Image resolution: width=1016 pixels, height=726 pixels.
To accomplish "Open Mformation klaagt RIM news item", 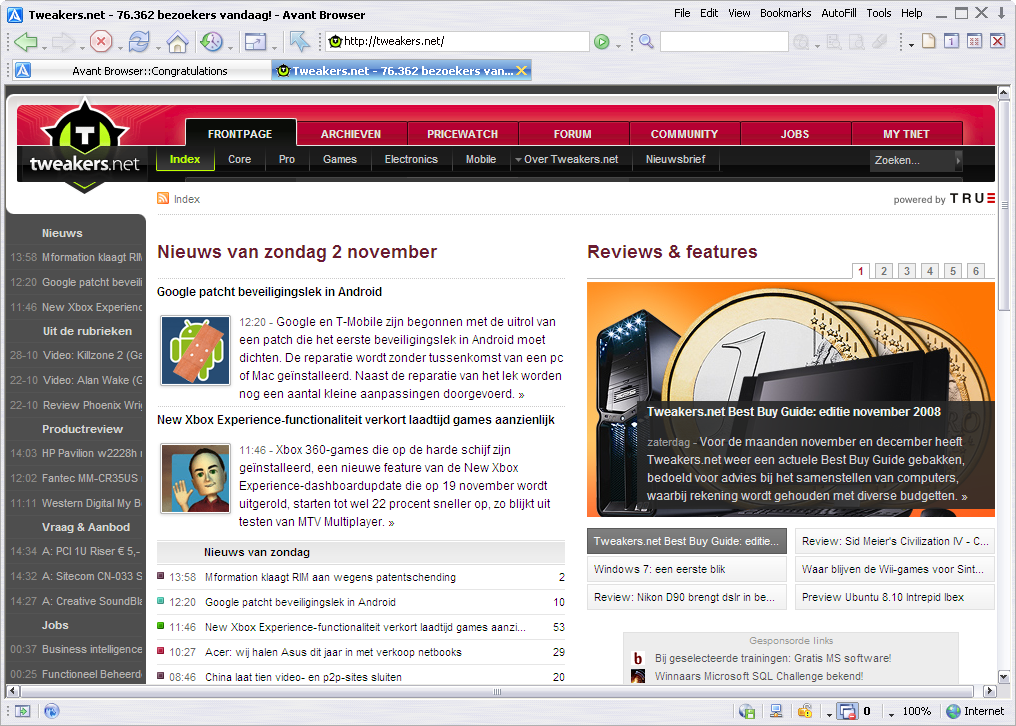I will 330,577.
